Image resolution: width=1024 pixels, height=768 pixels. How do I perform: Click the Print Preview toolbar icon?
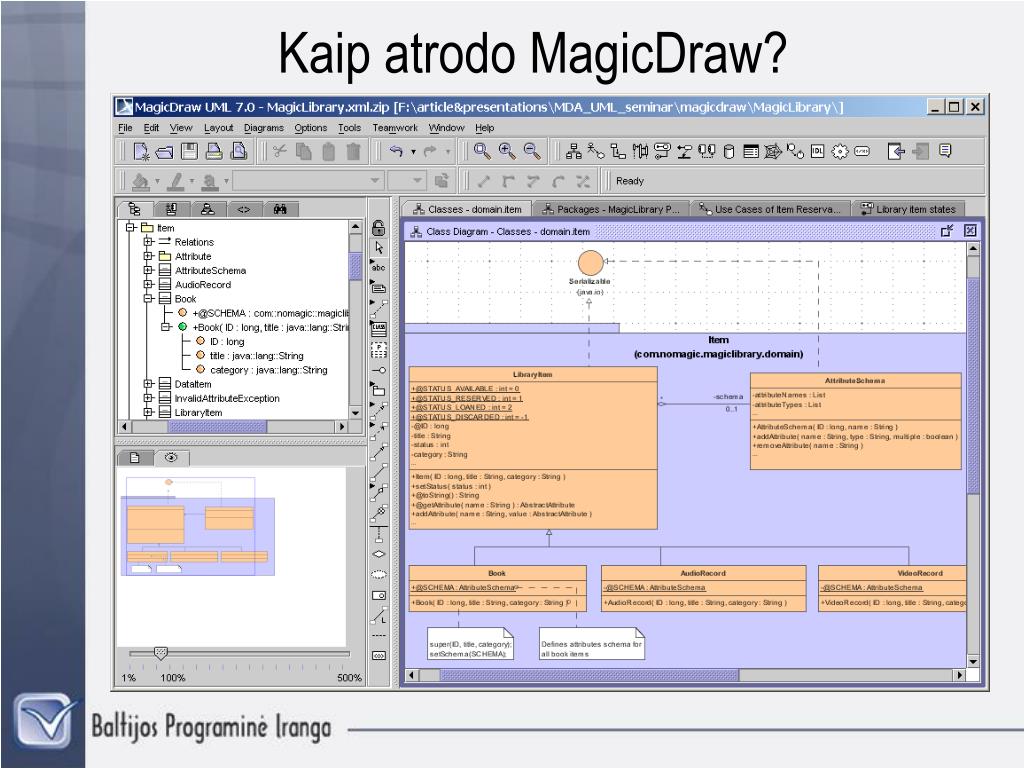(240, 152)
